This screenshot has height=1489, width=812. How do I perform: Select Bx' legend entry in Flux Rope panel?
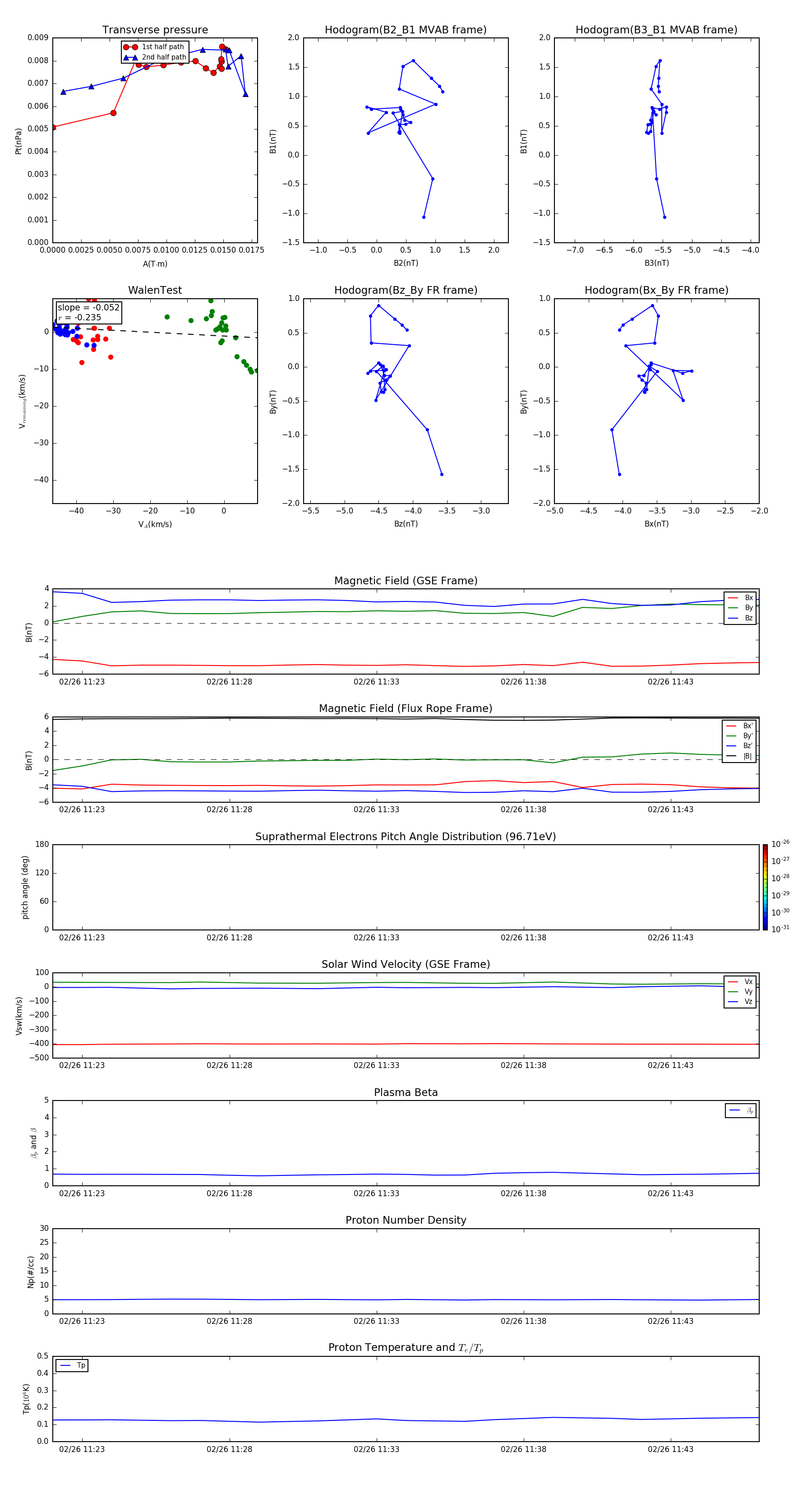(740, 726)
